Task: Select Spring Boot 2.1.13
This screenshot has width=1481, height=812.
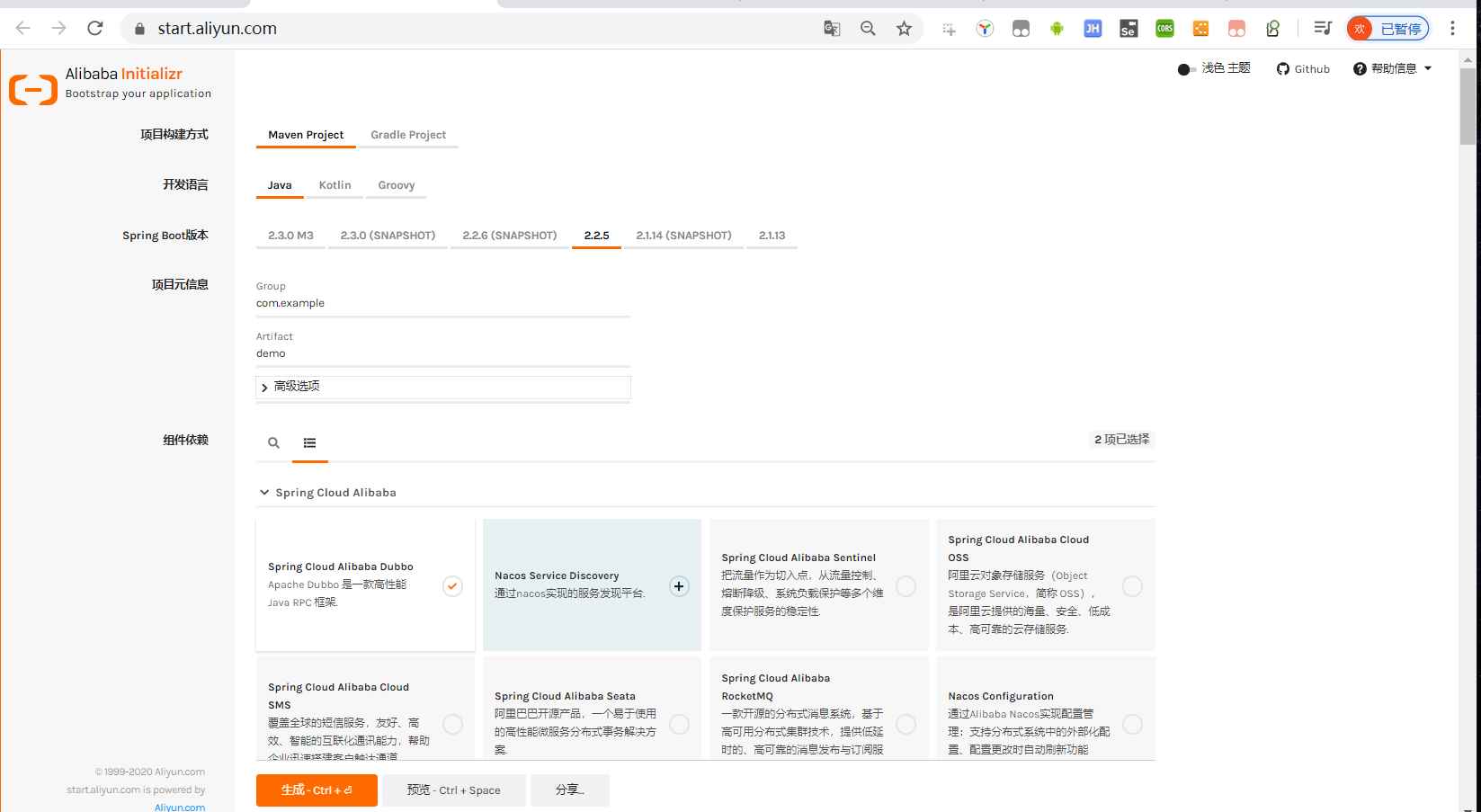Action: (x=772, y=236)
